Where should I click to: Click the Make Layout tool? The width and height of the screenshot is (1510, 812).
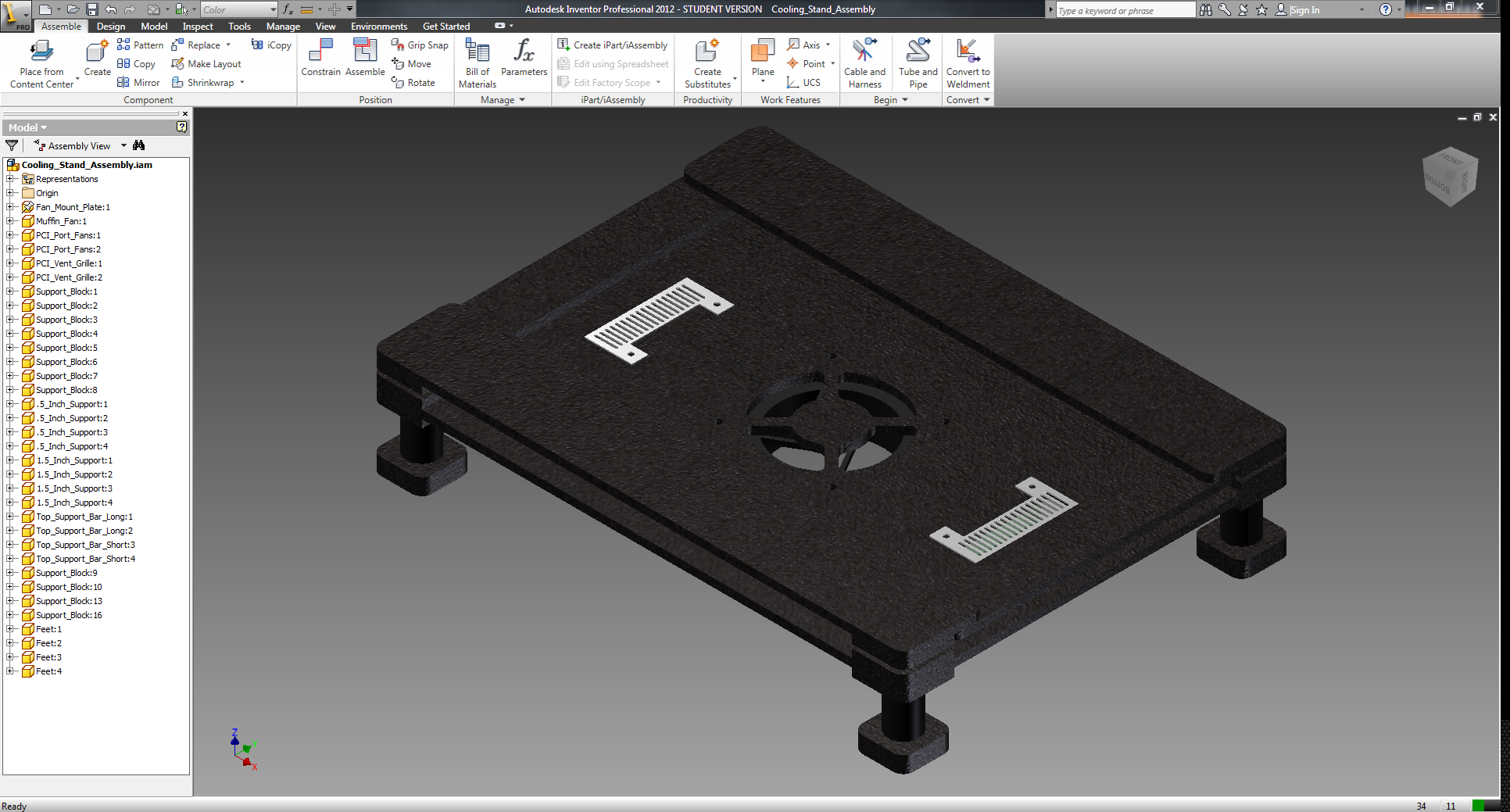click(x=206, y=64)
